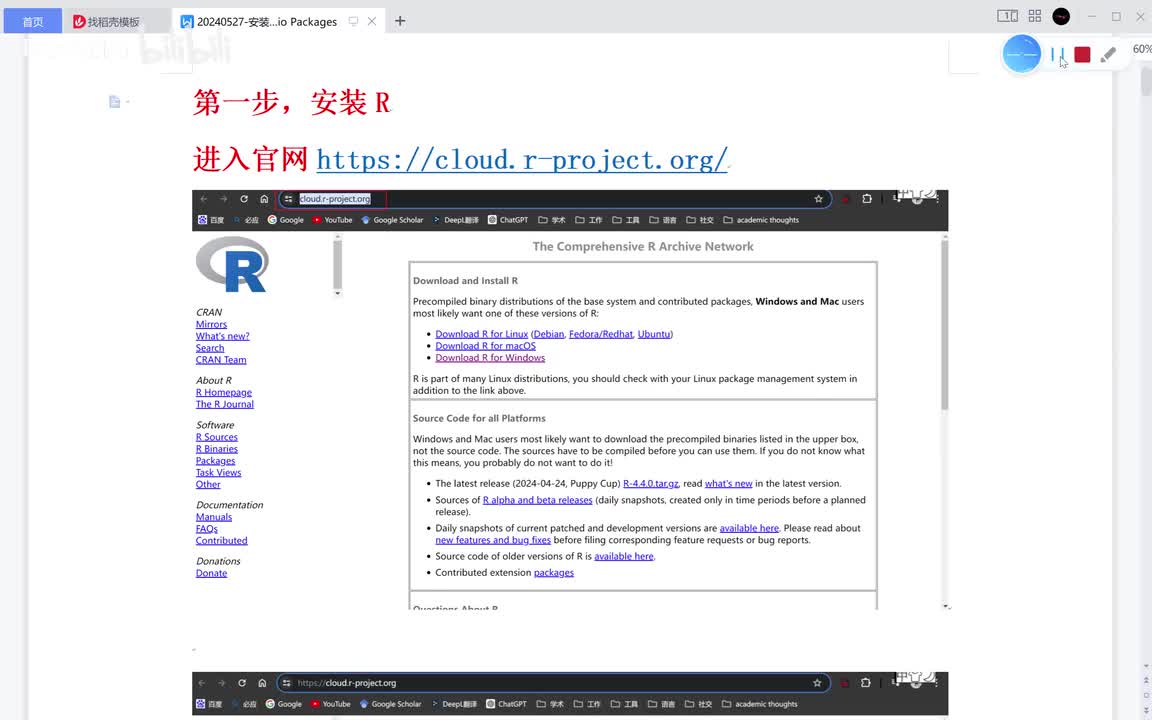Open the Manuals link under Documentation
This screenshot has width=1152, height=720.
pos(213,517)
